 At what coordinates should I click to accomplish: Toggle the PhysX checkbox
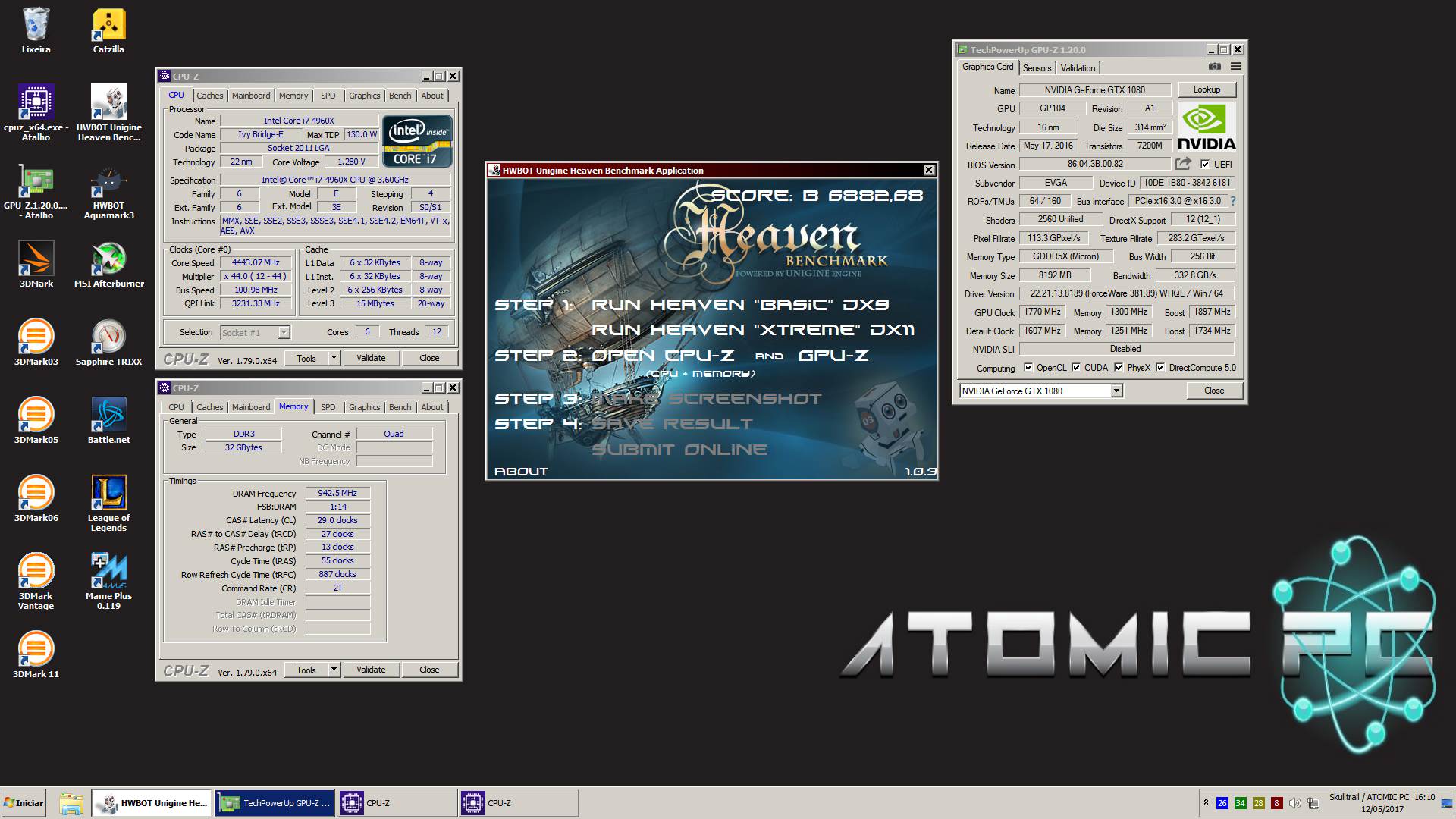1119,368
